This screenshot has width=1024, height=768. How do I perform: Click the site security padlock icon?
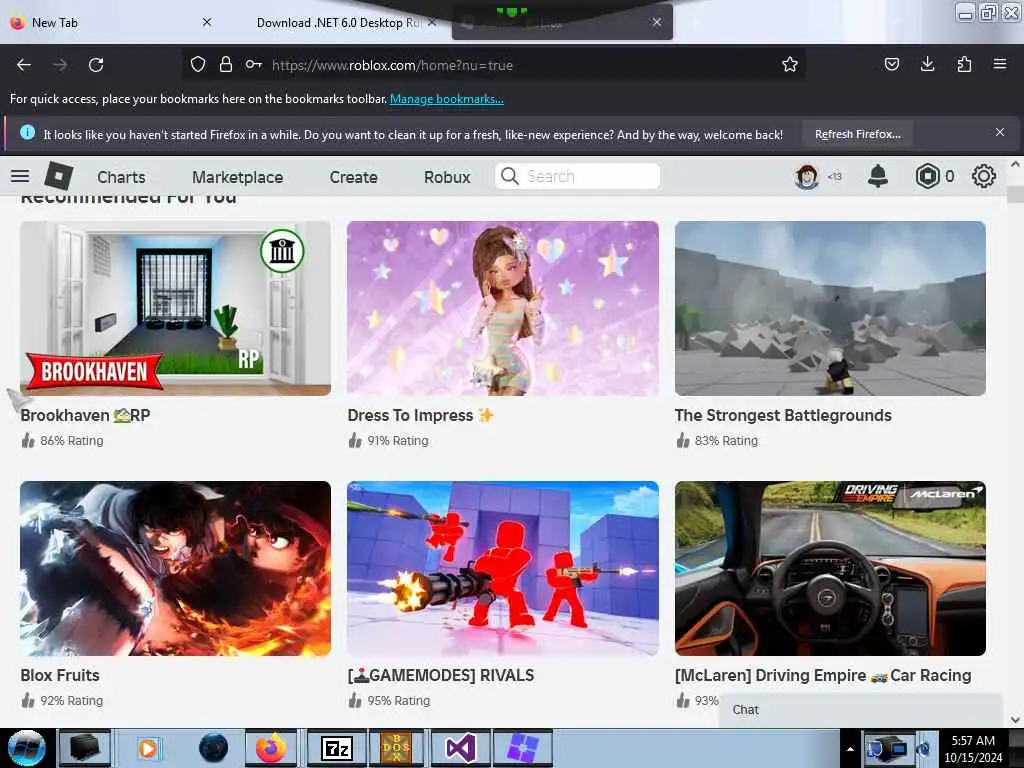click(226, 64)
